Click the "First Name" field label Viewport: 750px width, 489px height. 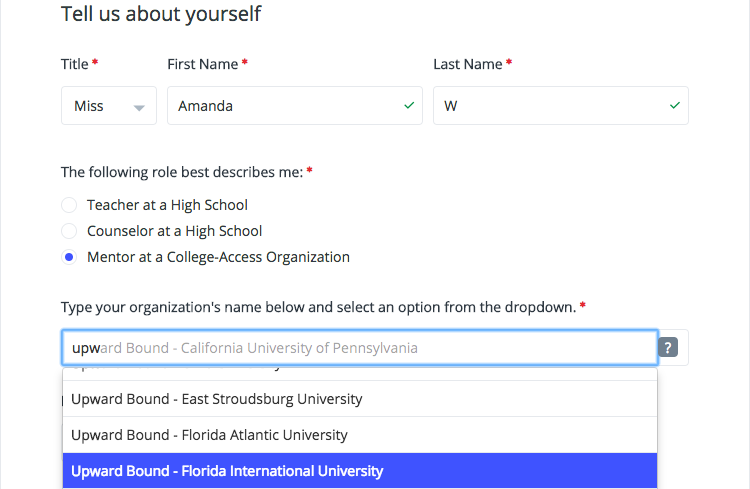coord(203,64)
